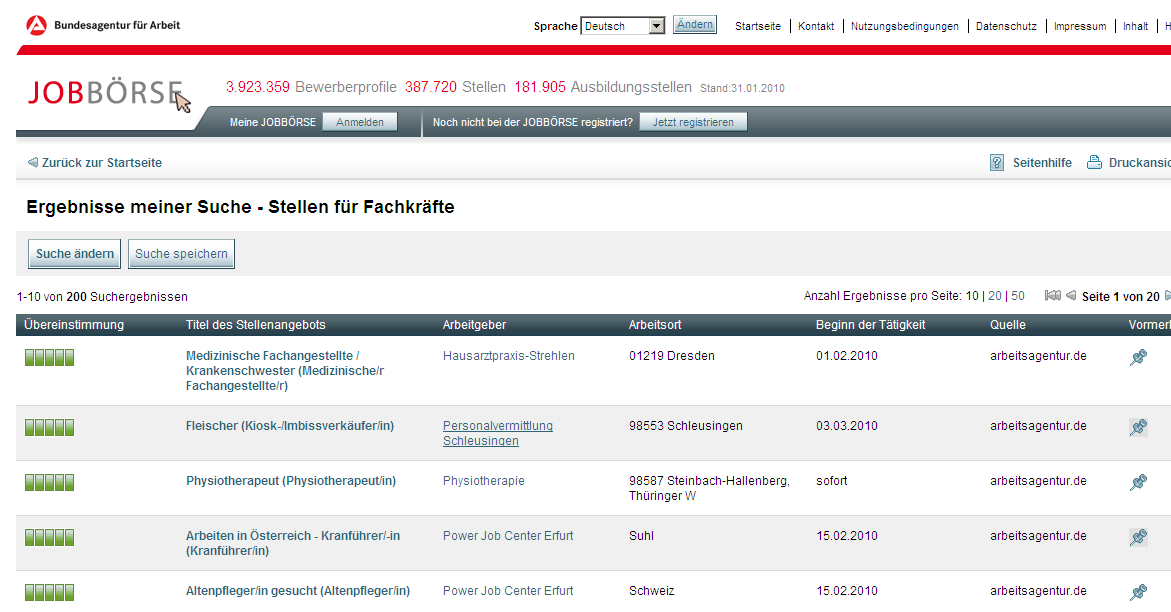Open employer Personalvermittlung Schleusingen link

click(498, 433)
